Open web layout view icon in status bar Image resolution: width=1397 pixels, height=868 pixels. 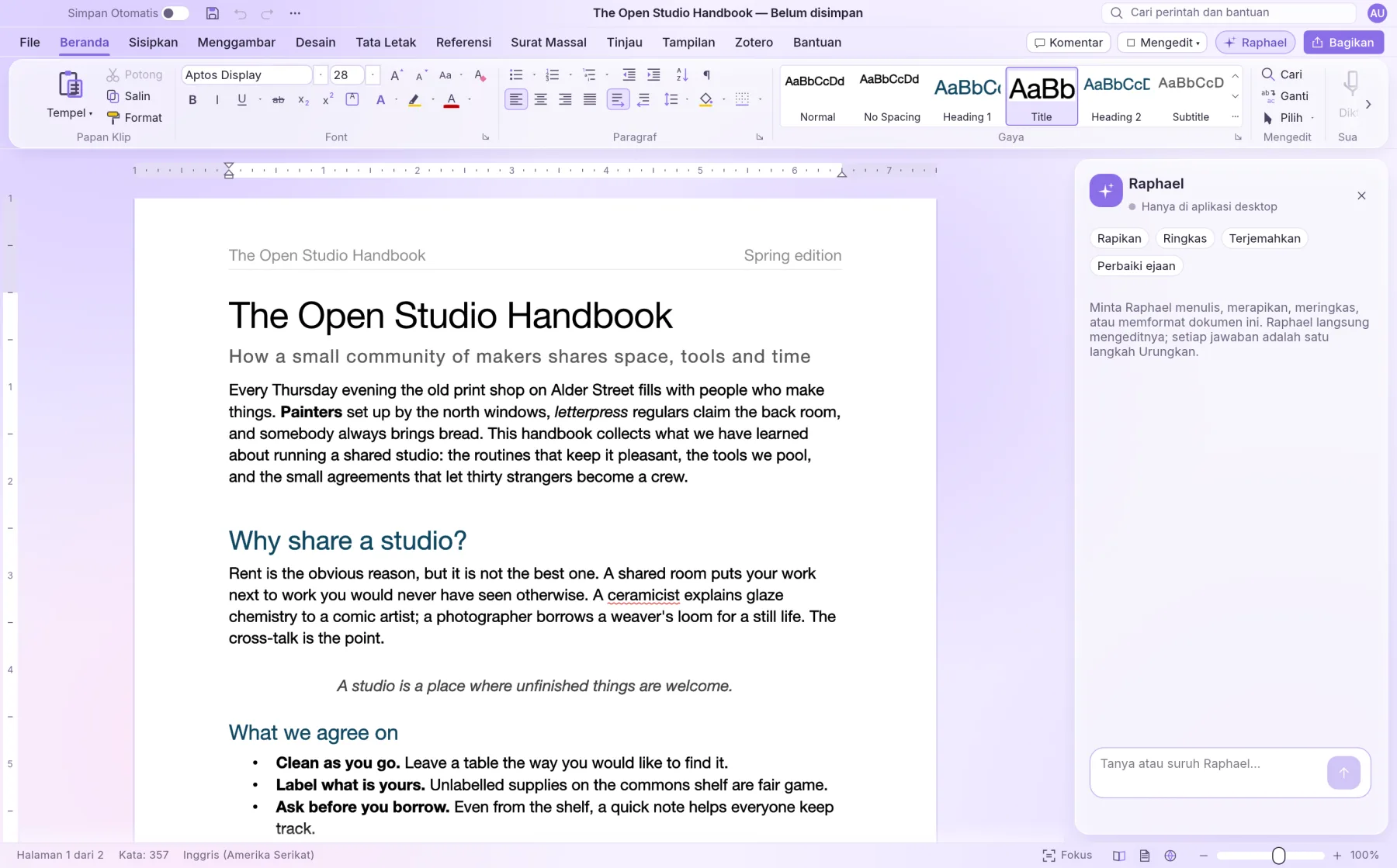point(1170,856)
